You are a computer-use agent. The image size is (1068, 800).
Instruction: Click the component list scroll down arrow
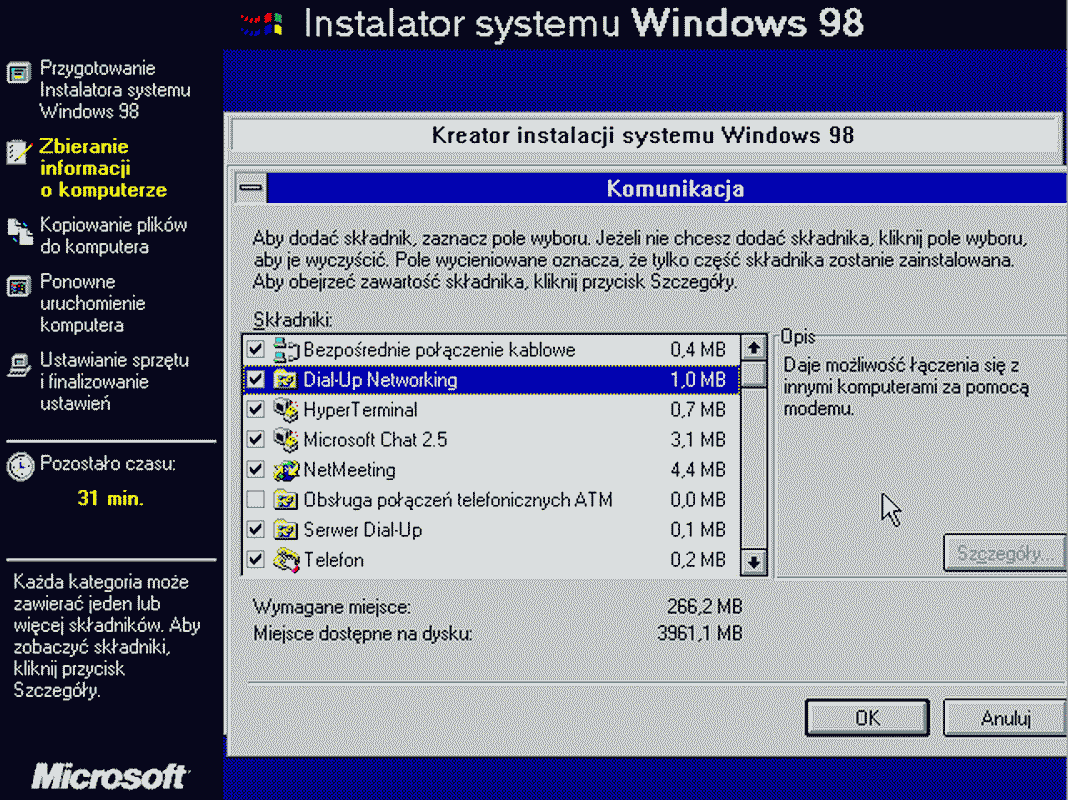pyautogui.click(x=753, y=562)
